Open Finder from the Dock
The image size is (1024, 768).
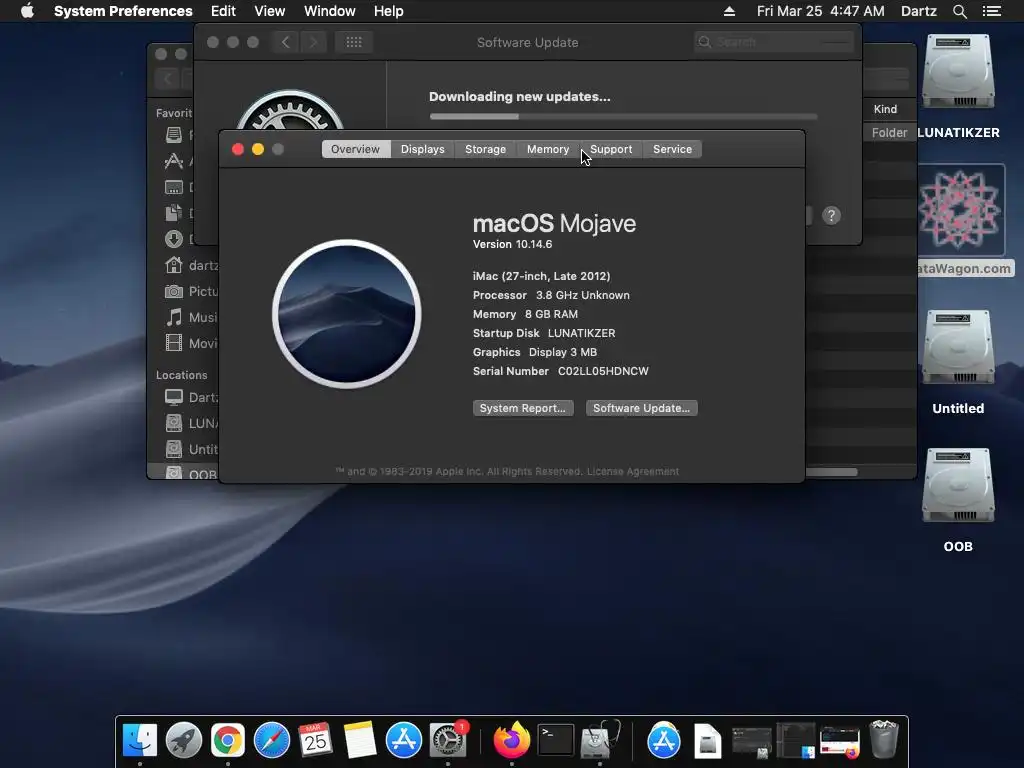click(140, 741)
